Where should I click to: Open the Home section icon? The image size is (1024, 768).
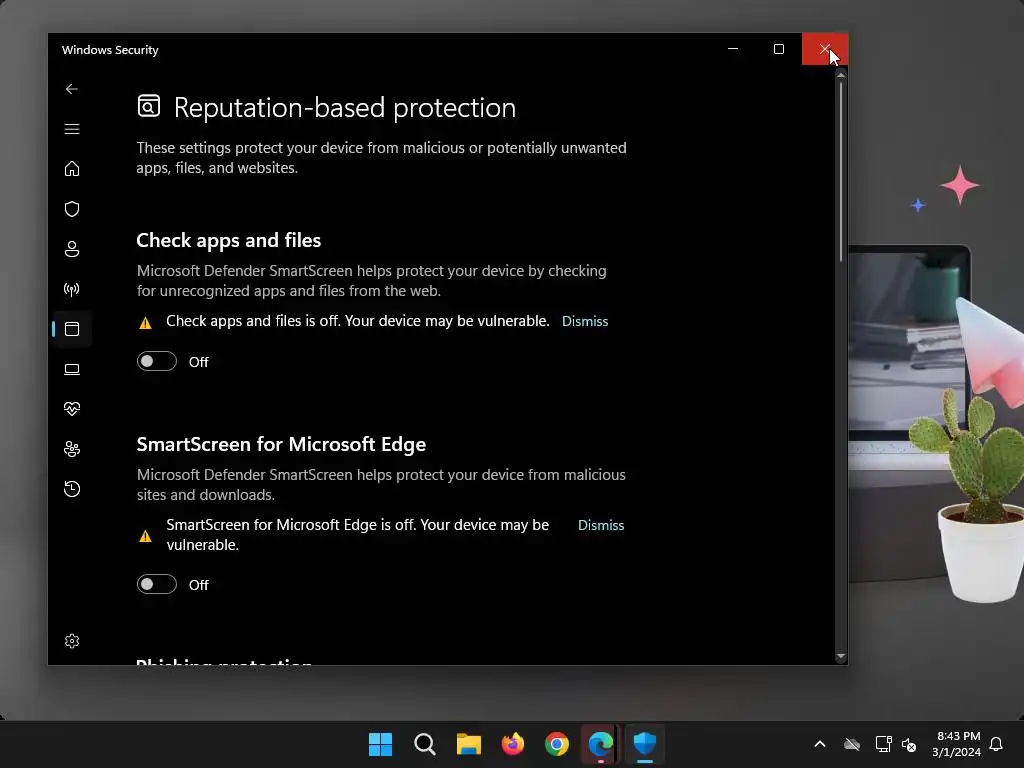72,169
